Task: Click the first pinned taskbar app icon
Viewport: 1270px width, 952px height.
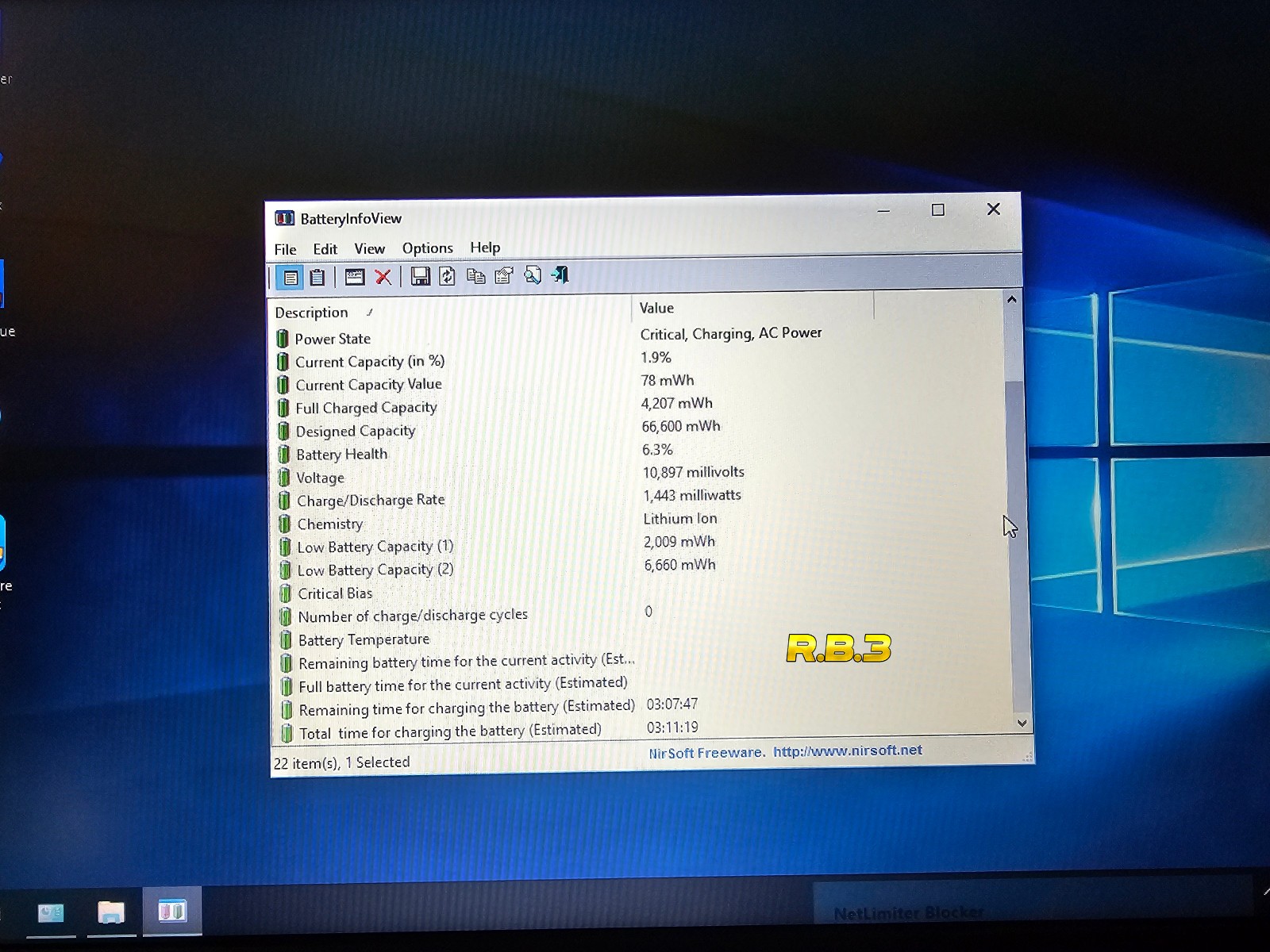Action: coord(51,913)
